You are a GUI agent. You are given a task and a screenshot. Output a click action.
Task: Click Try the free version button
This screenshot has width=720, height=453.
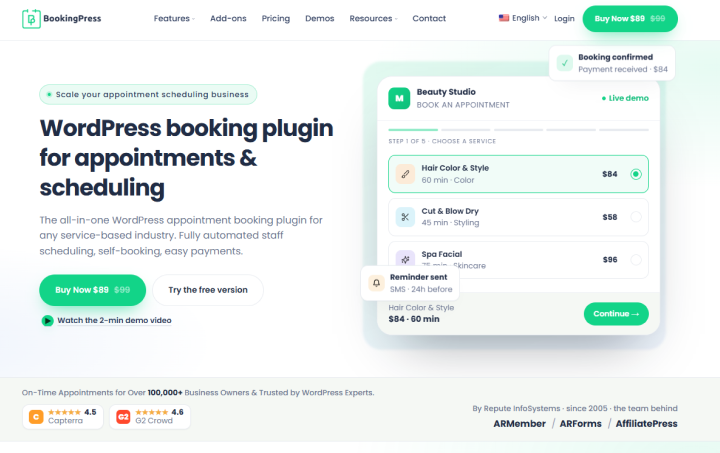(208, 290)
